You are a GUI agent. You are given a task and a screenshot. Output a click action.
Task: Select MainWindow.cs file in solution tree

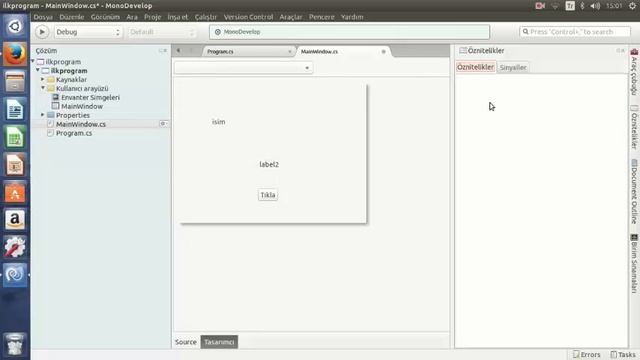pos(81,124)
